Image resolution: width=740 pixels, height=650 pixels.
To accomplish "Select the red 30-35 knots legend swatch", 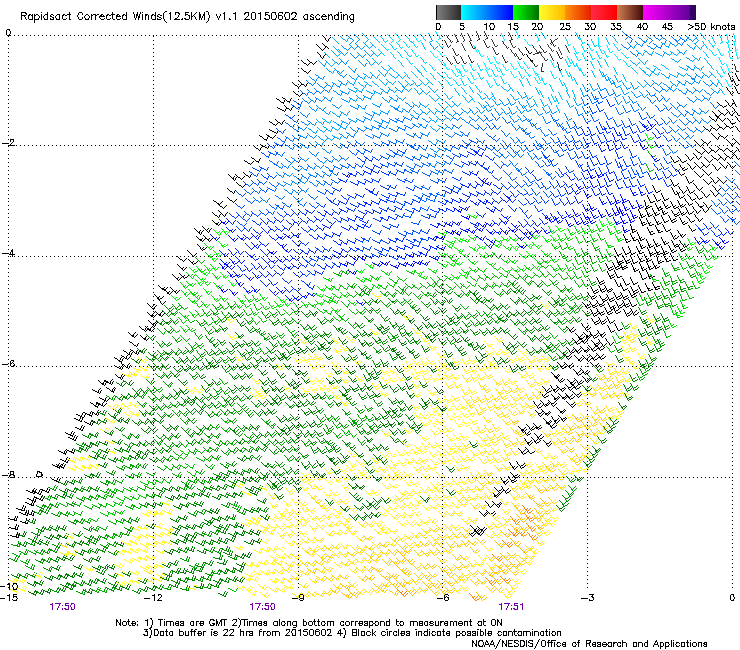I will point(604,12).
